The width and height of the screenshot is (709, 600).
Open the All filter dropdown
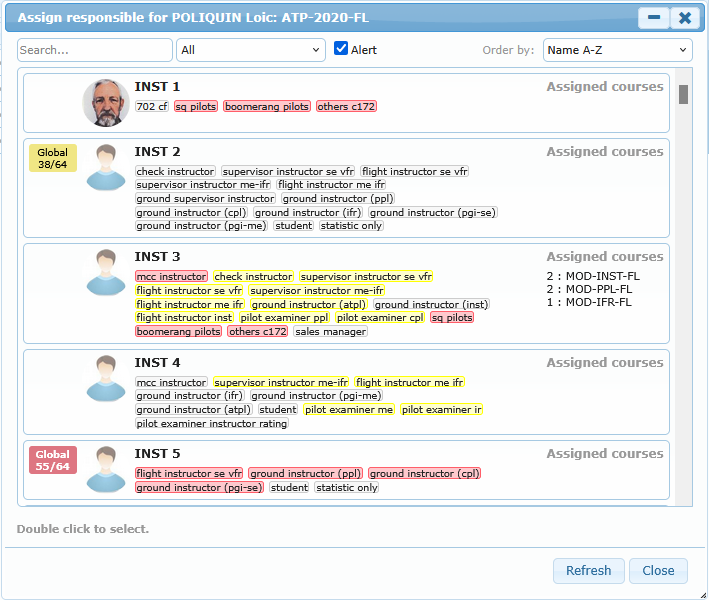[251, 50]
